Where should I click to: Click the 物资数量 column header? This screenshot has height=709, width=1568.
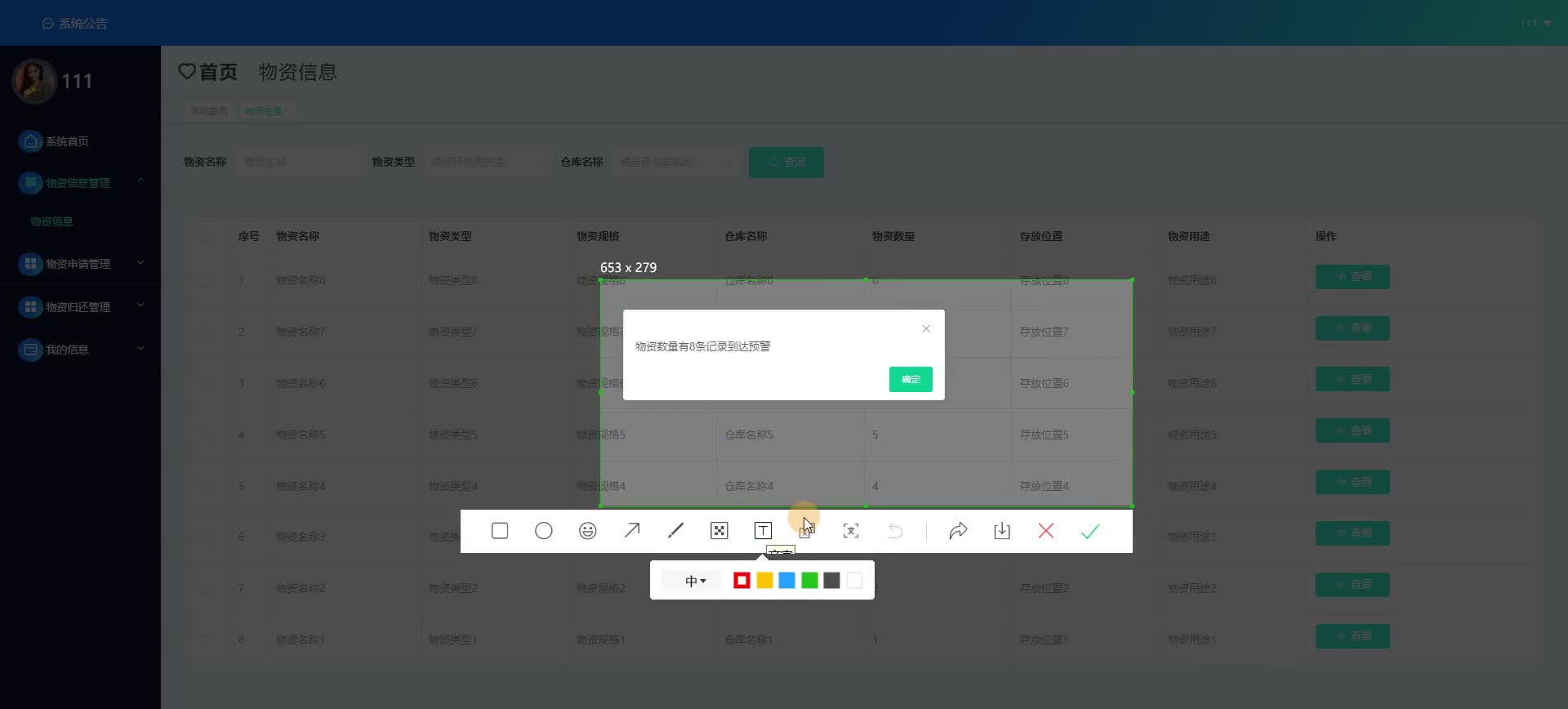(893, 236)
